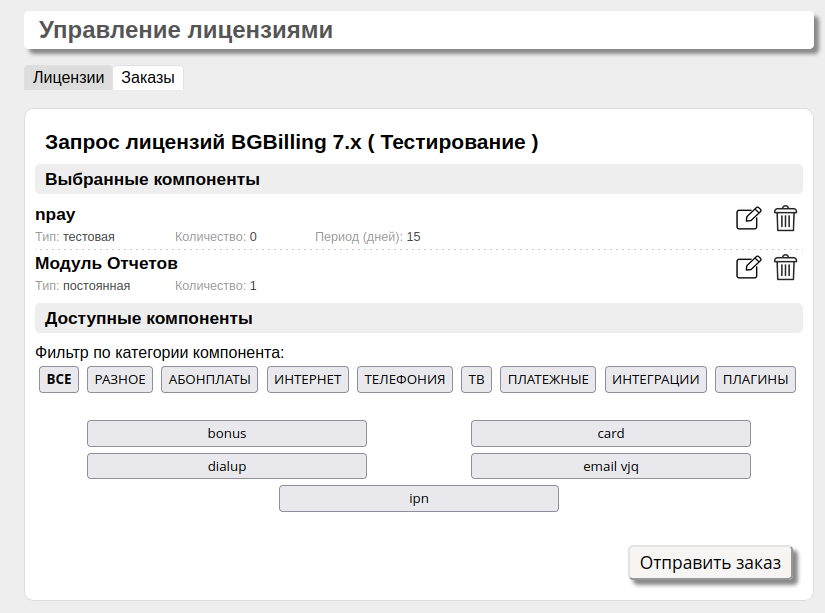Add the bonus component
825x613 pixels.
pyautogui.click(x=227, y=433)
